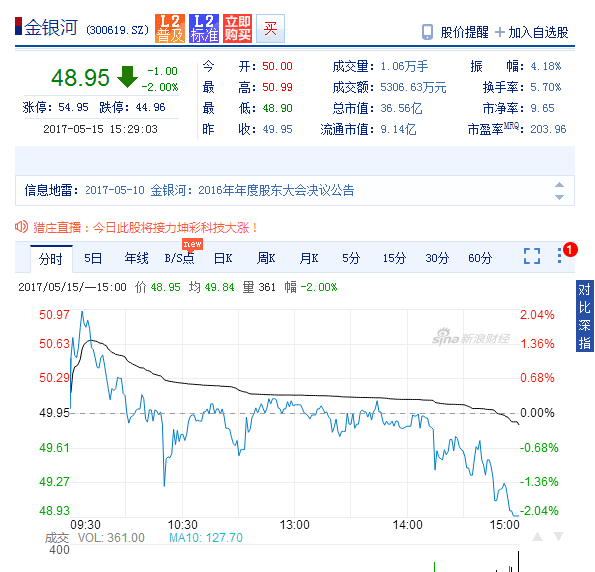Screen dimensions: 595x572
Task: Add stock via 加入自选股 plus icon
Action: [x=500, y=32]
